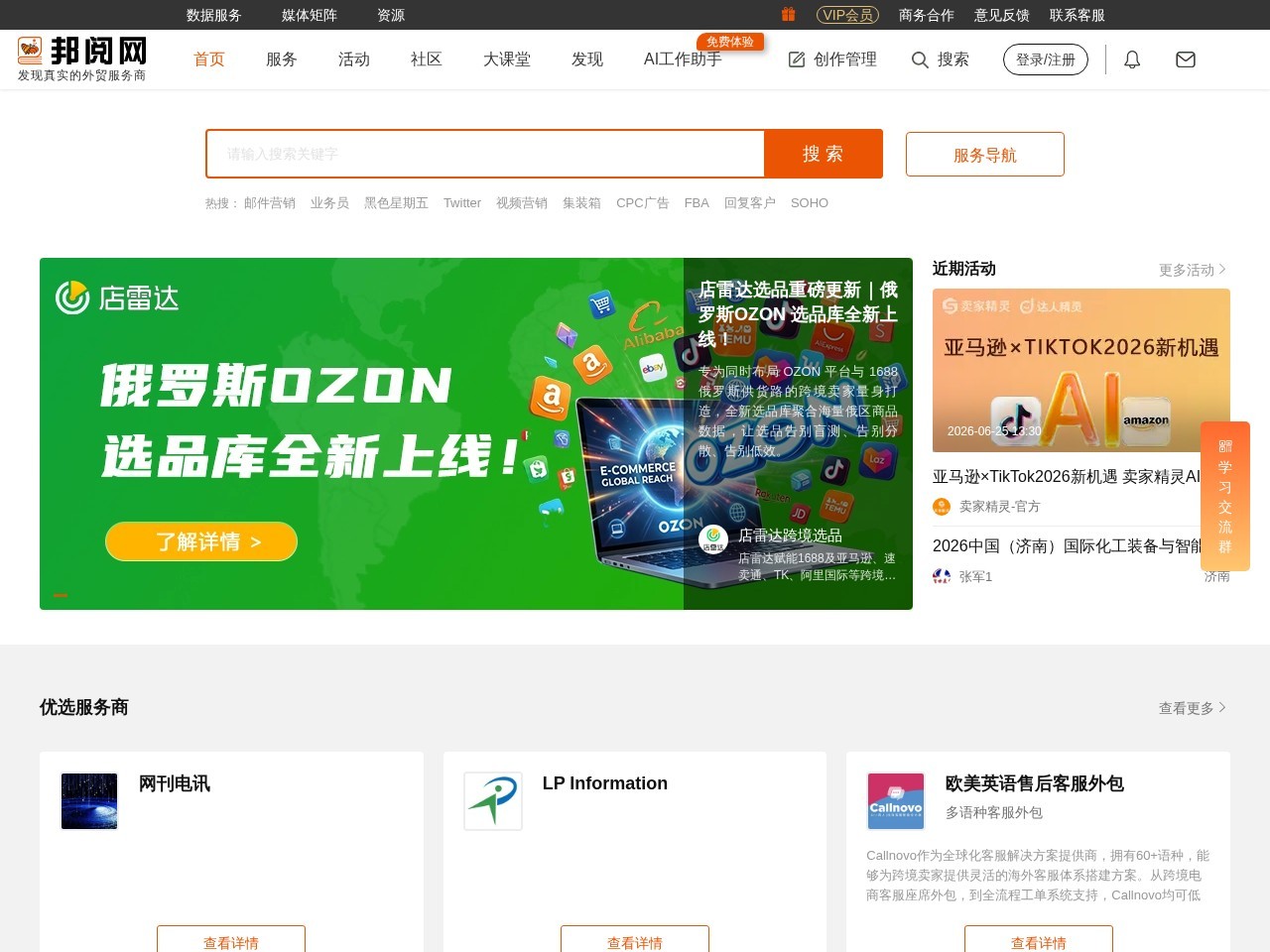Go to 首页 tab
This screenshot has width=1270, height=952.
[209, 59]
